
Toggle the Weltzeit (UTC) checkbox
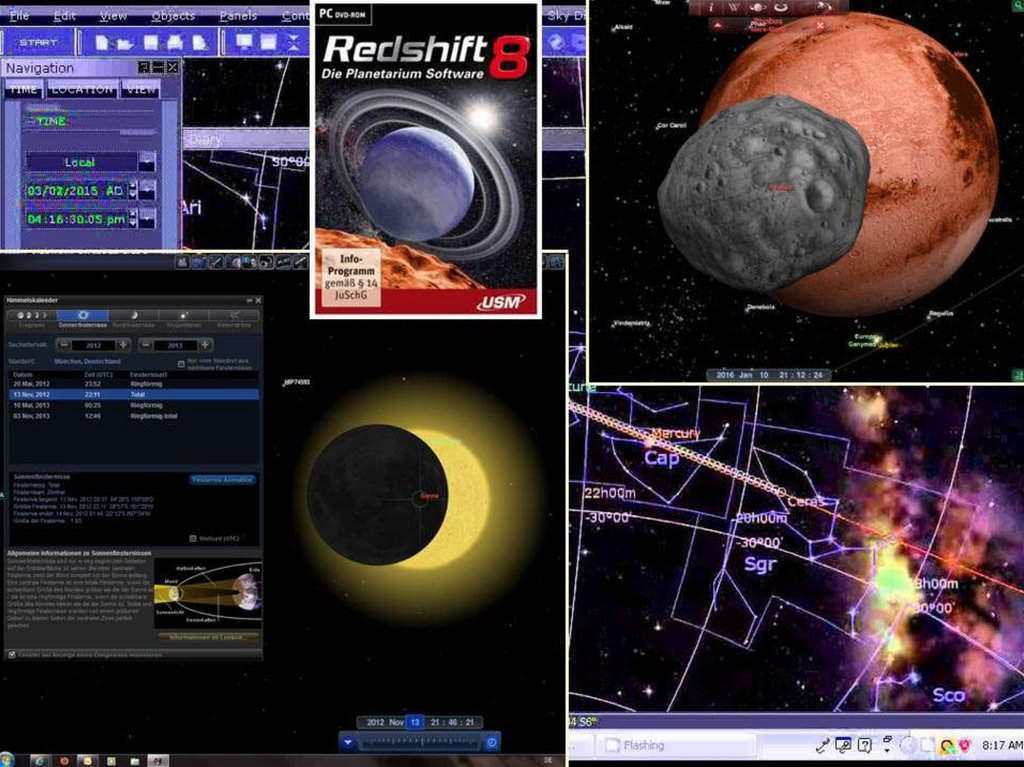tap(193, 538)
